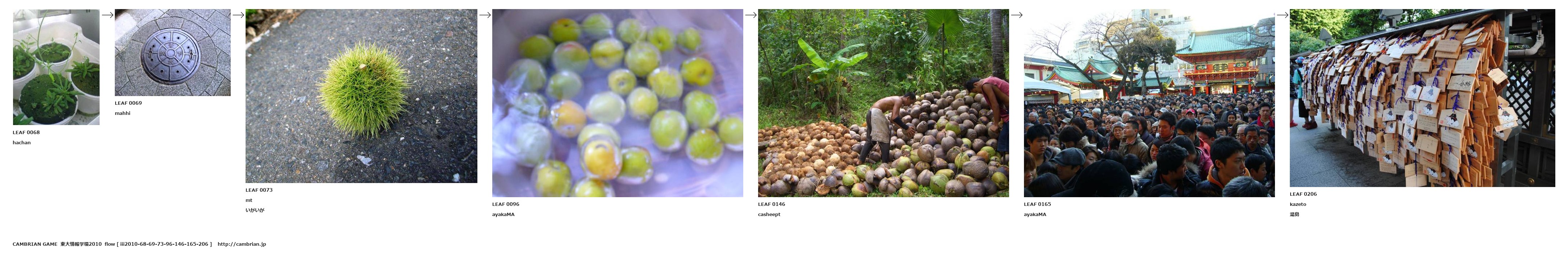The width and height of the screenshot is (1568, 253).
Task: Click the arrow after the green plums photo
Action: pyautogui.click(x=750, y=15)
